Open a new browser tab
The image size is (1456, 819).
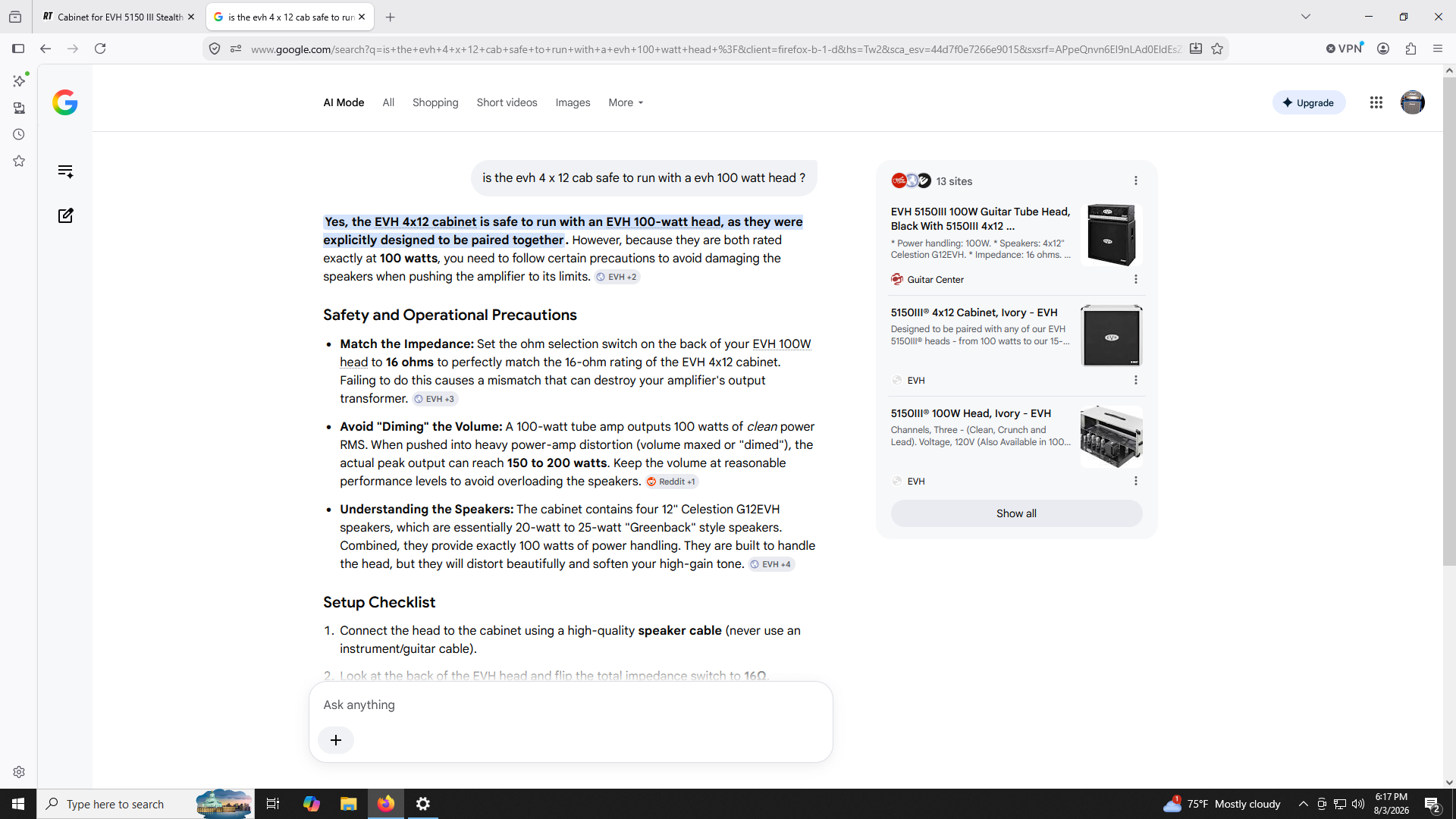tap(390, 17)
